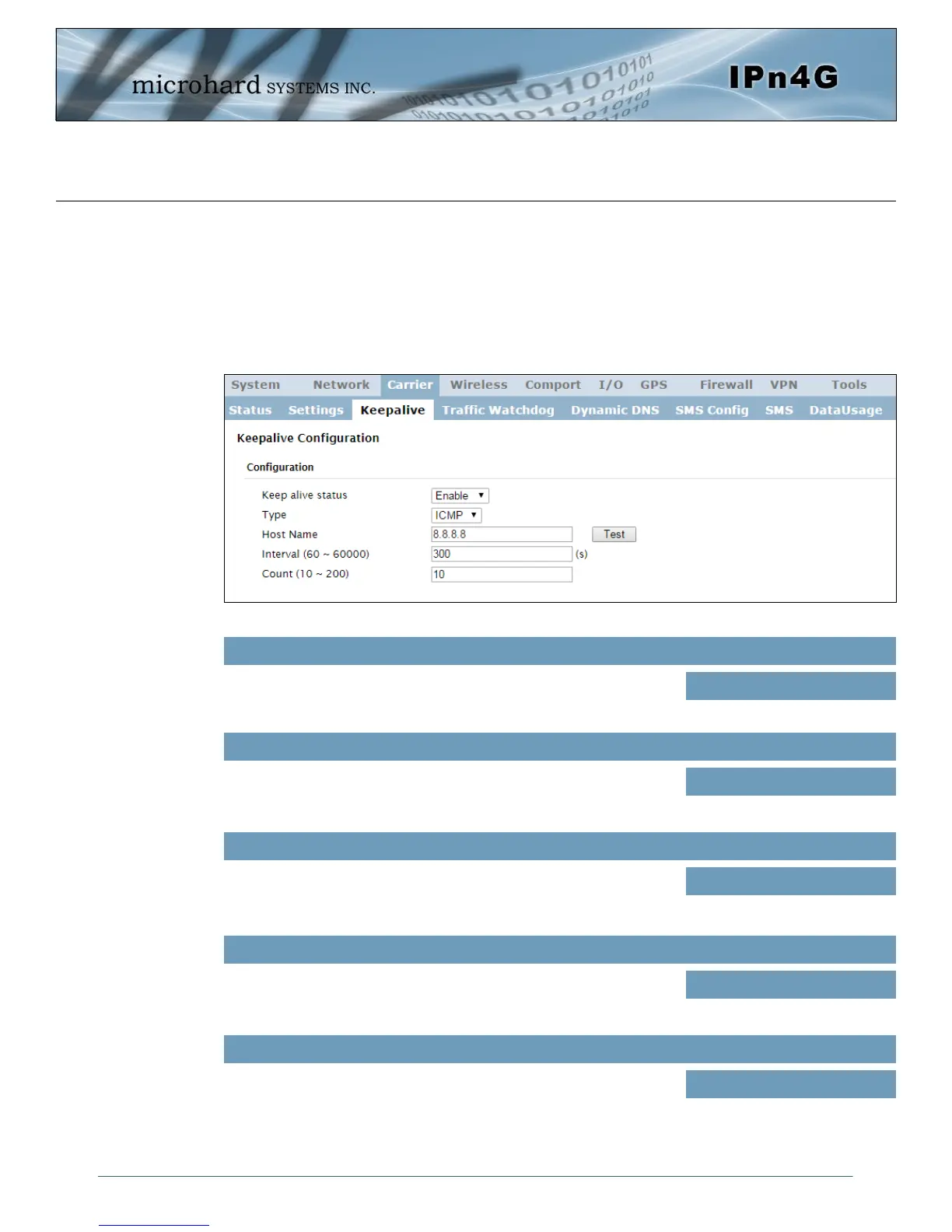The image size is (952, 1232).
Task: Open the Tools tab
Action: point(849,385)
